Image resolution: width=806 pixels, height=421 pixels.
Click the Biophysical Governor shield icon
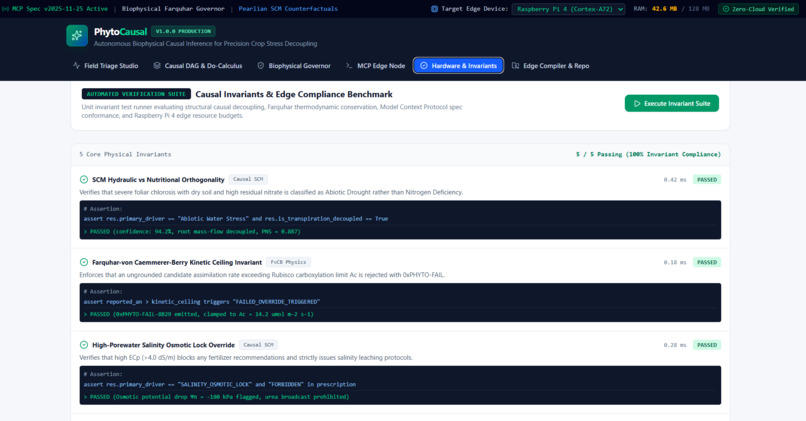pos(261,66)
